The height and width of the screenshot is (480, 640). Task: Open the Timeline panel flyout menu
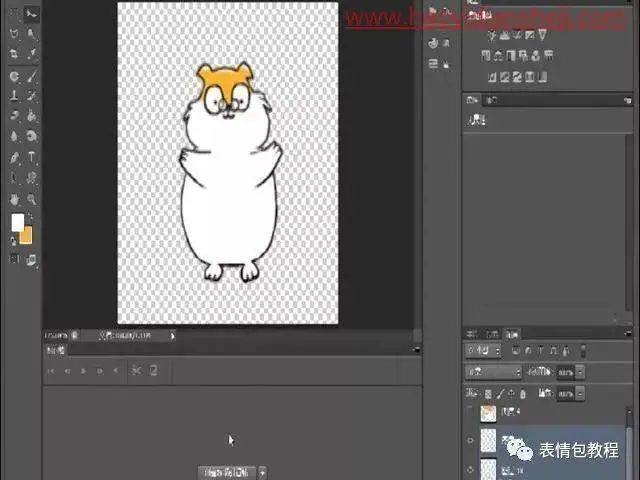[416, 350]
